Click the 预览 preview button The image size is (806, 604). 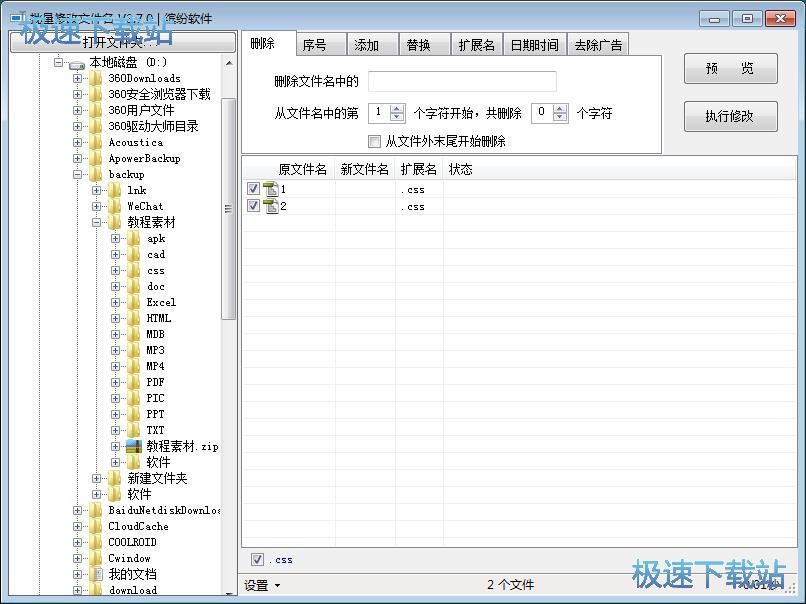click(x=730, y=68)
